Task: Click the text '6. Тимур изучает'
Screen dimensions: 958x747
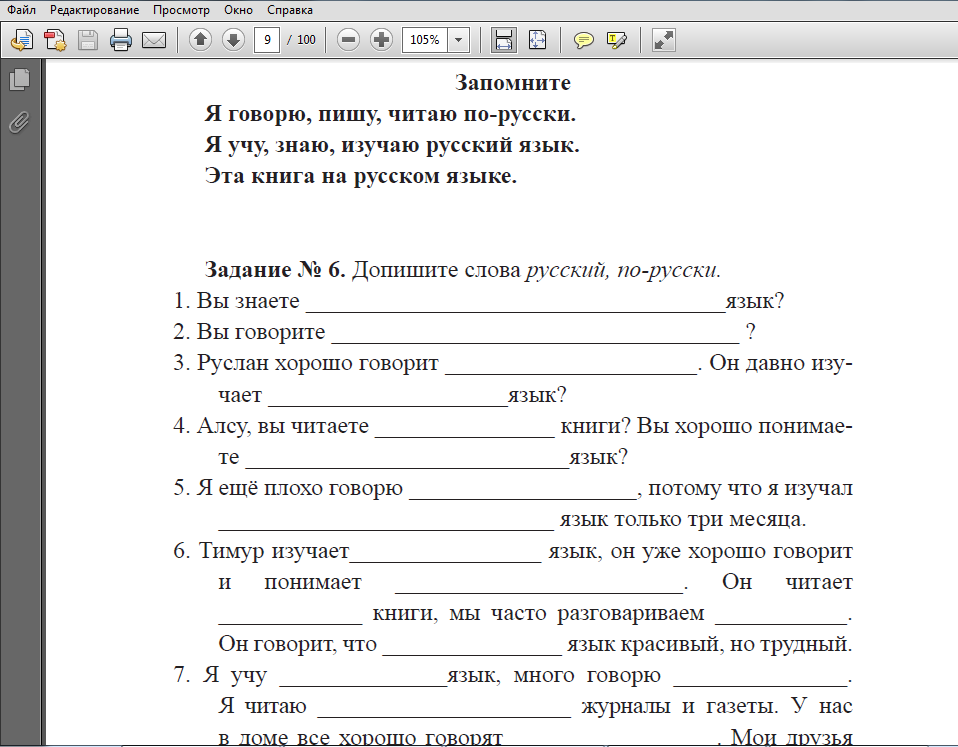Action: (x=261, y=551)
